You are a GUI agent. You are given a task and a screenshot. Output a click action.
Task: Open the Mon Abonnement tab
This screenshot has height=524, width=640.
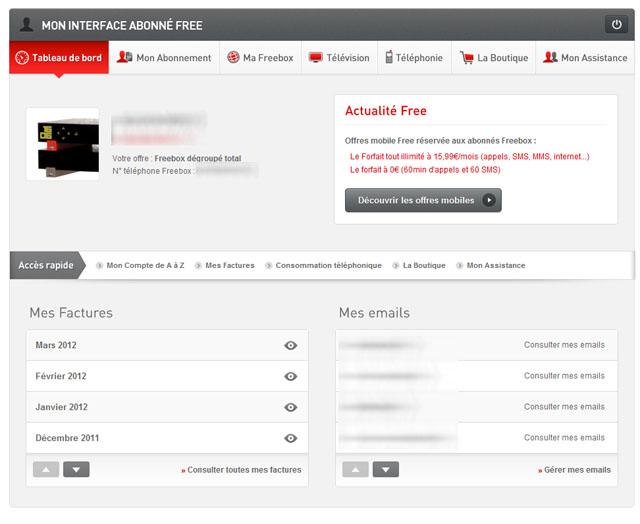[x=164, y=58]
